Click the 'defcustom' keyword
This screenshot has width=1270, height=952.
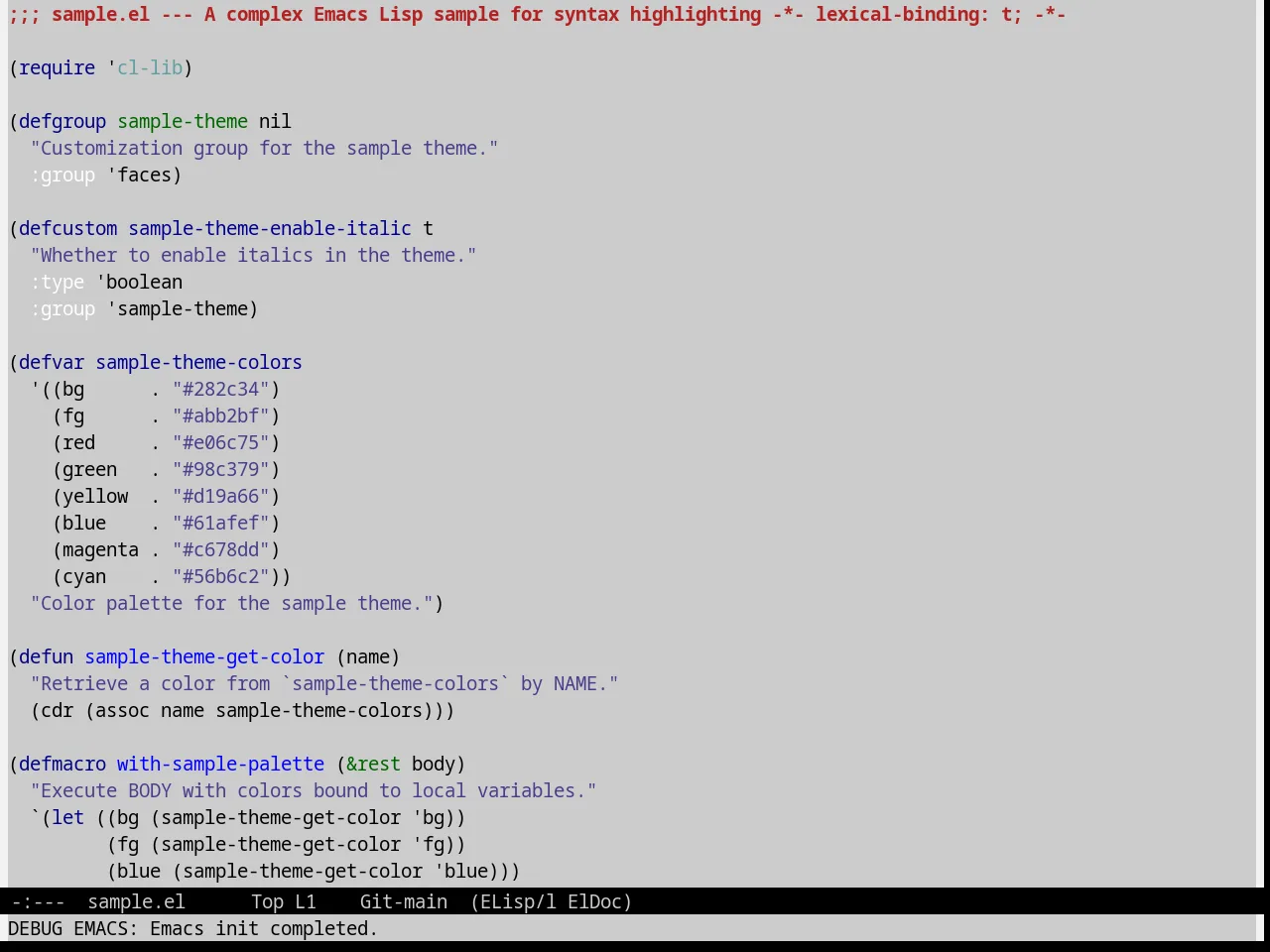click(67, 228)
